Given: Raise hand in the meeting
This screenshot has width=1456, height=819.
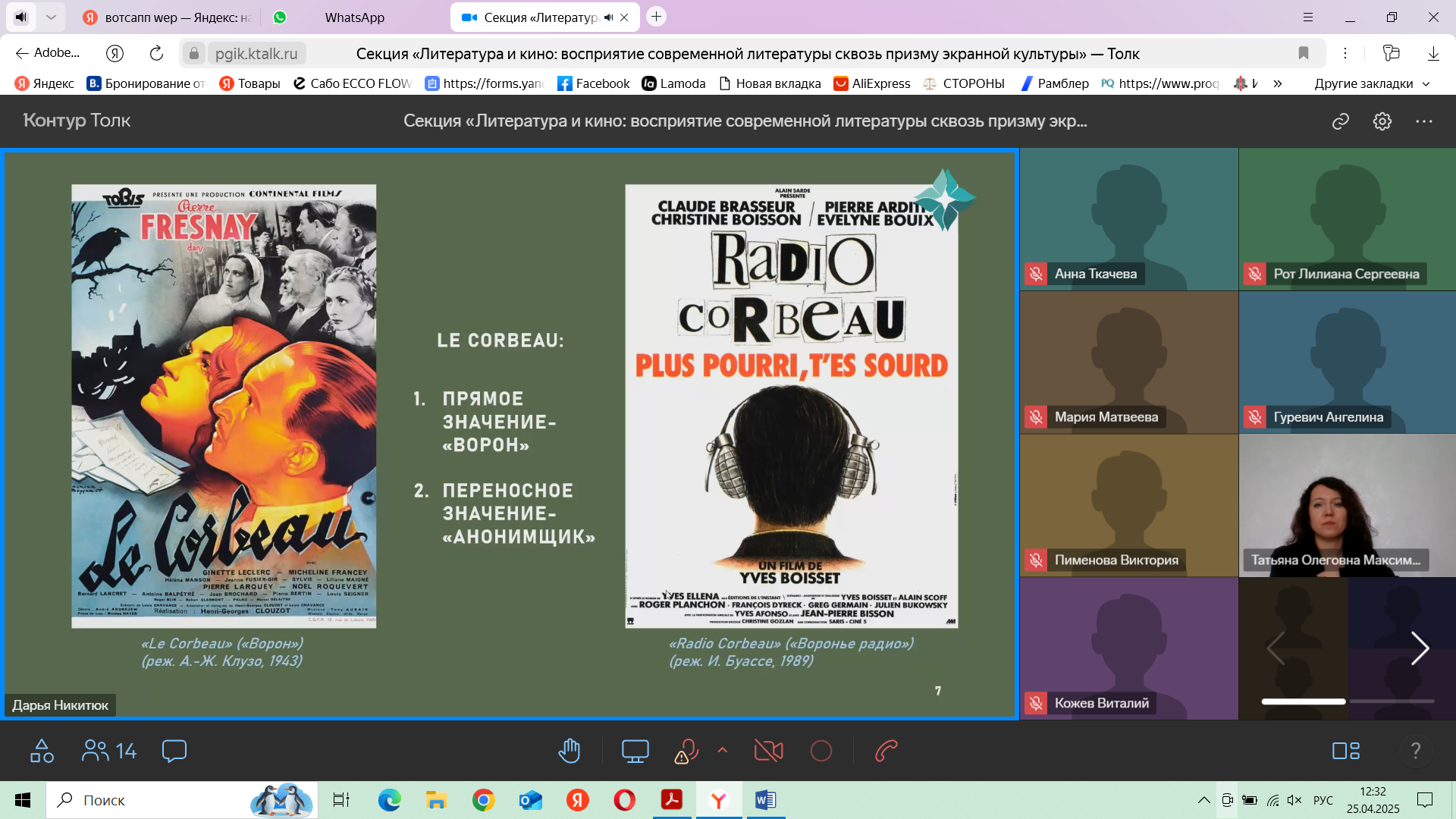Looking at the screenshot, I should [x=569, y=751].
